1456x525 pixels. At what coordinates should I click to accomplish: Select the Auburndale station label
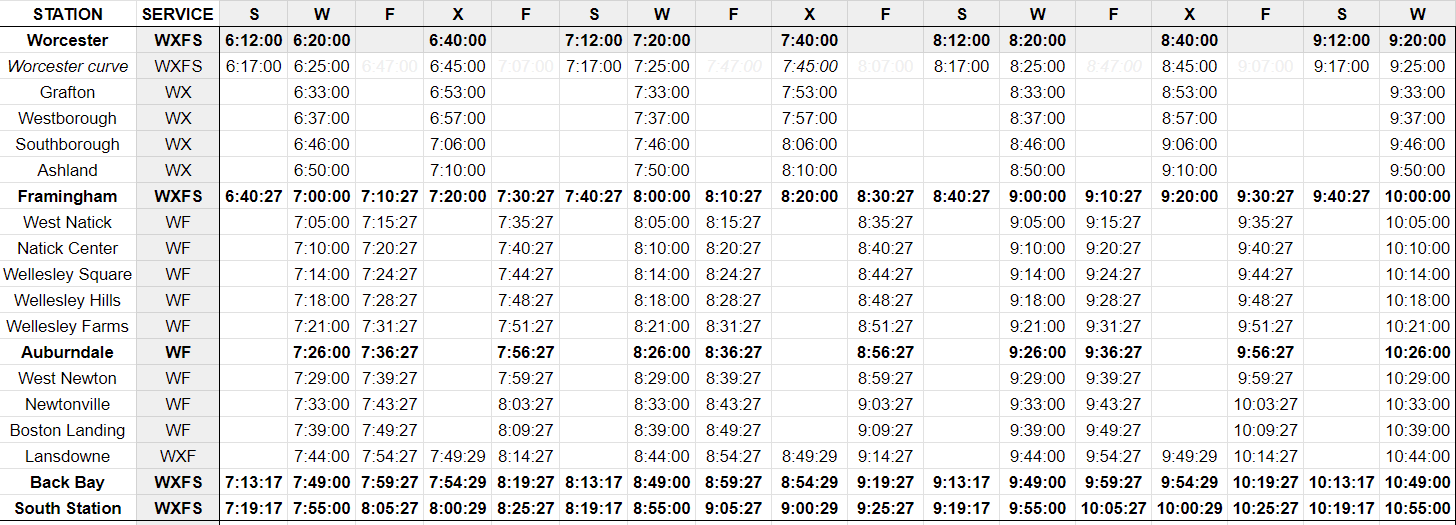point(68,352)
